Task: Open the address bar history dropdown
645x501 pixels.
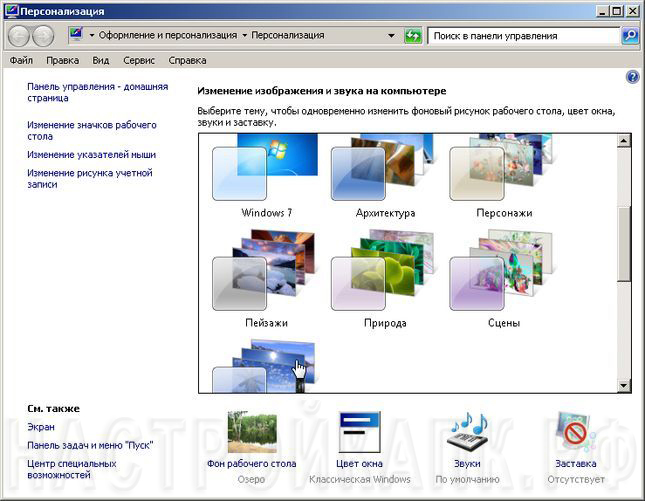Action: 392,36
